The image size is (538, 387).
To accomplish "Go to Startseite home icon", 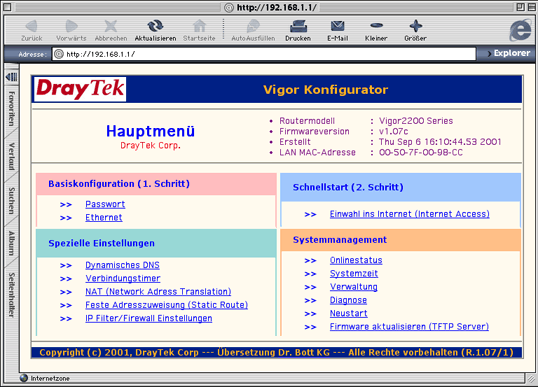I will [199, 26].
